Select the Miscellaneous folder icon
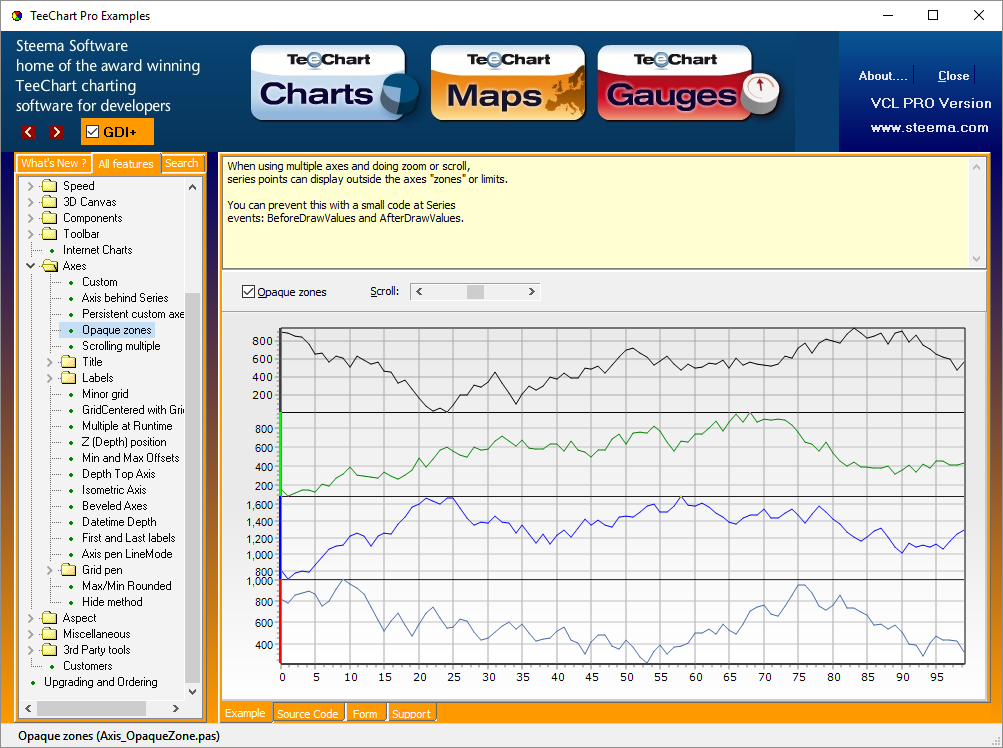Viewport: 1003px width, 748px height. coord(49,633)
